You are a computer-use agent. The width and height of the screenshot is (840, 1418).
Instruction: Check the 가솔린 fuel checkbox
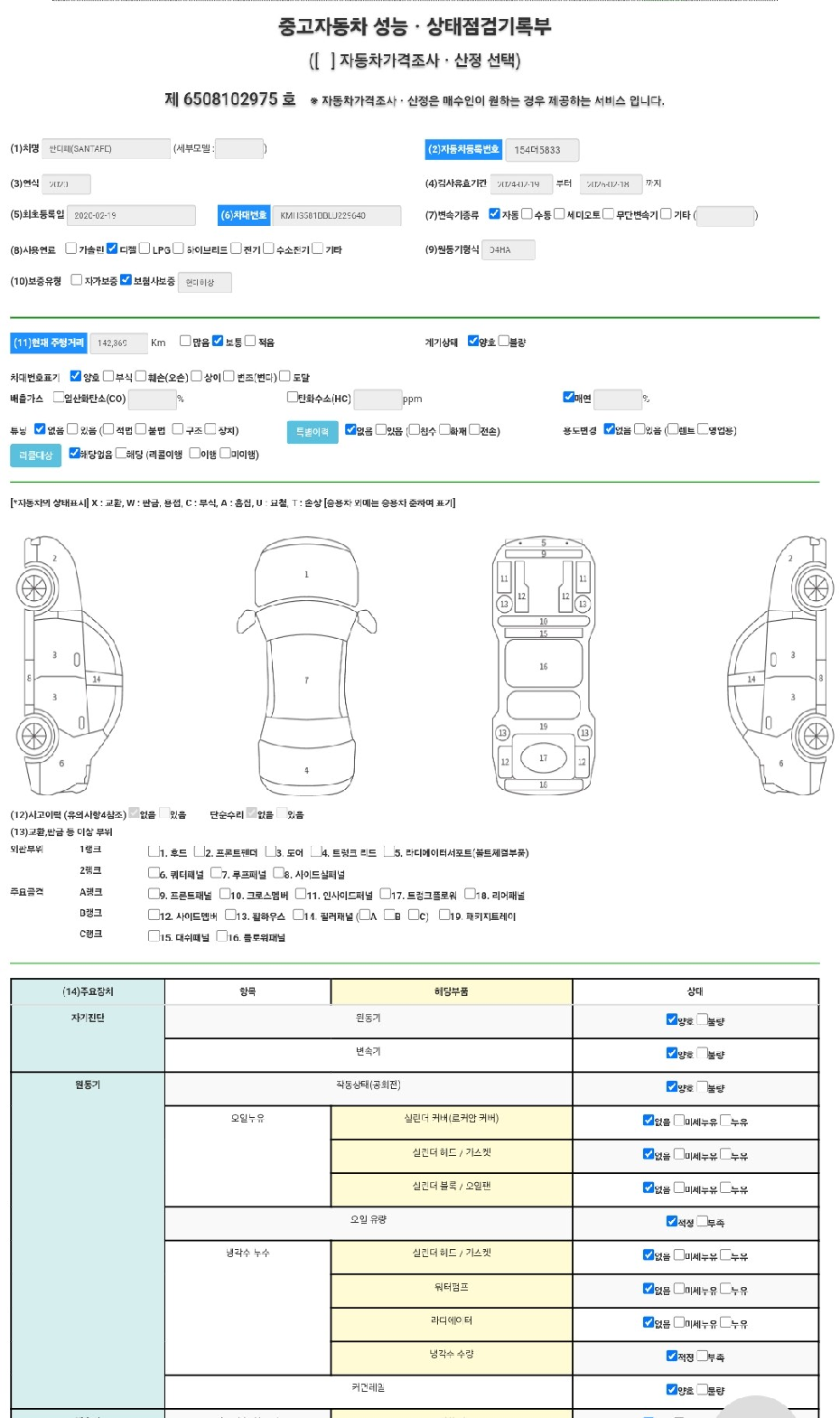point(71,249)
